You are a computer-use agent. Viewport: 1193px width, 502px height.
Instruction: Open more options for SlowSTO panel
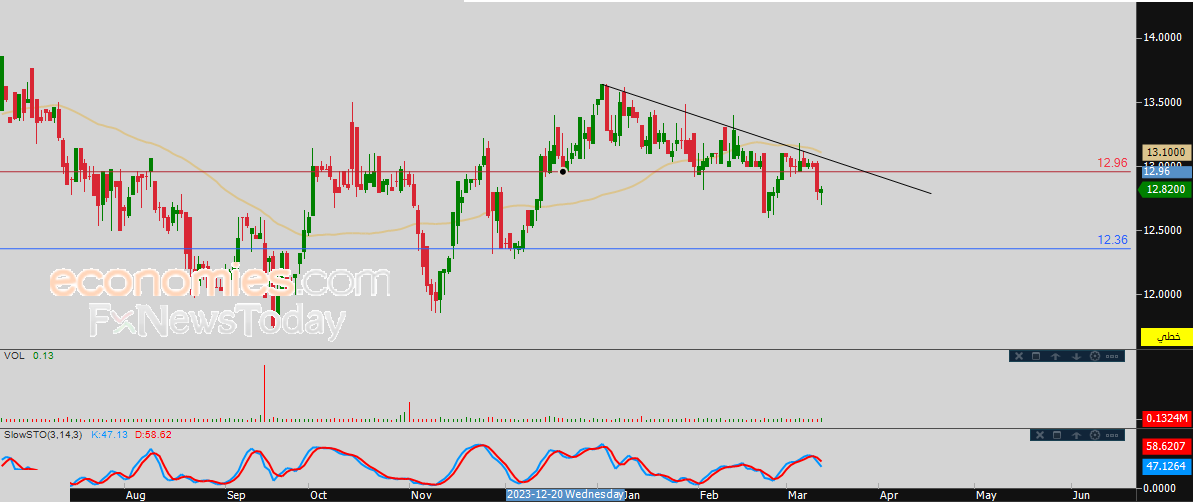(x=1112, y=435)
